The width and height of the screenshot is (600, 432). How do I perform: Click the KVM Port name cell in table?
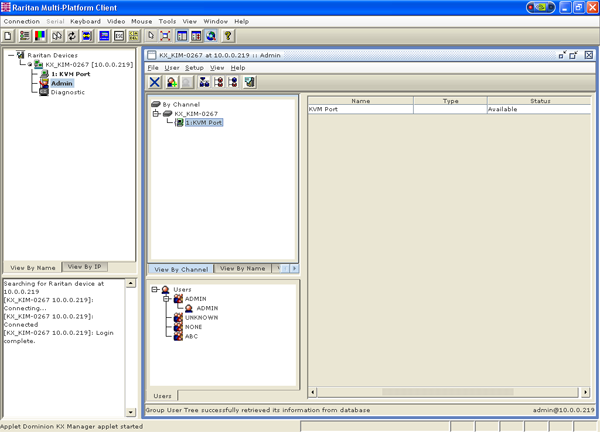[360, 109]
